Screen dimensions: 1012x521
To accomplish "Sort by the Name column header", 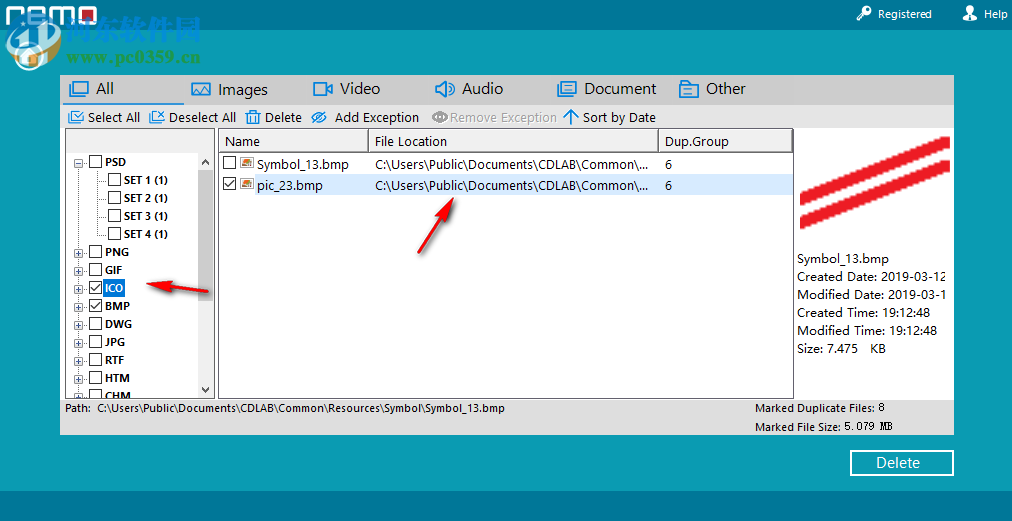I will click(294, 141).
